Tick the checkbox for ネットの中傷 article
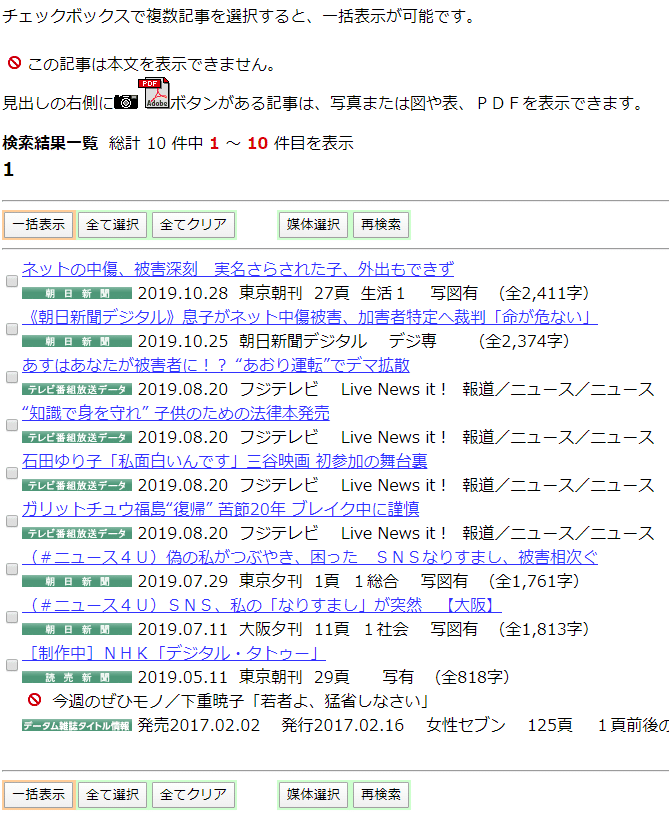Viewport: 669px width, 815px height. tap(12, 281)
